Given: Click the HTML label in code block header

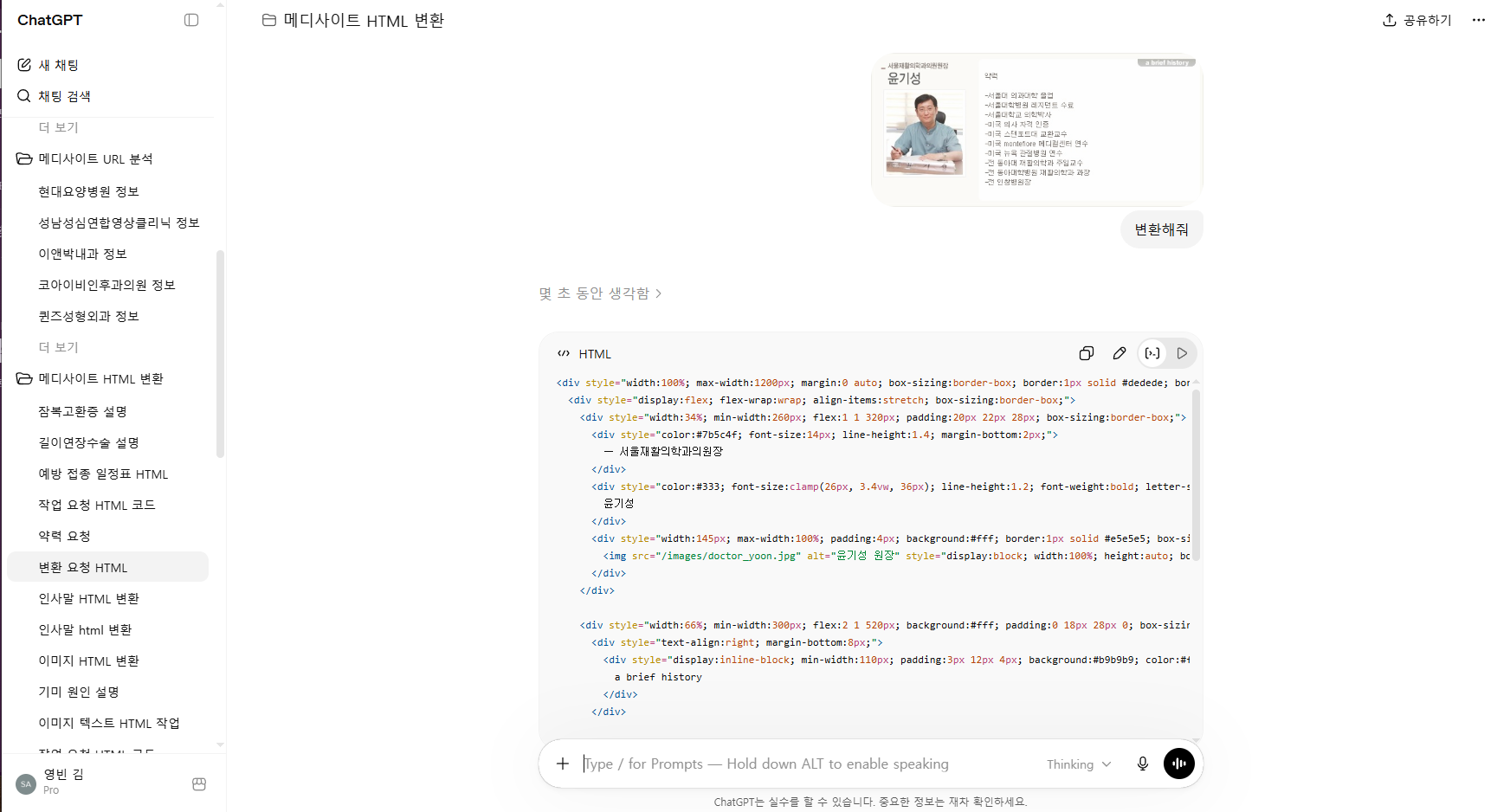Looking at the screenshot, I should click(595, 353).
